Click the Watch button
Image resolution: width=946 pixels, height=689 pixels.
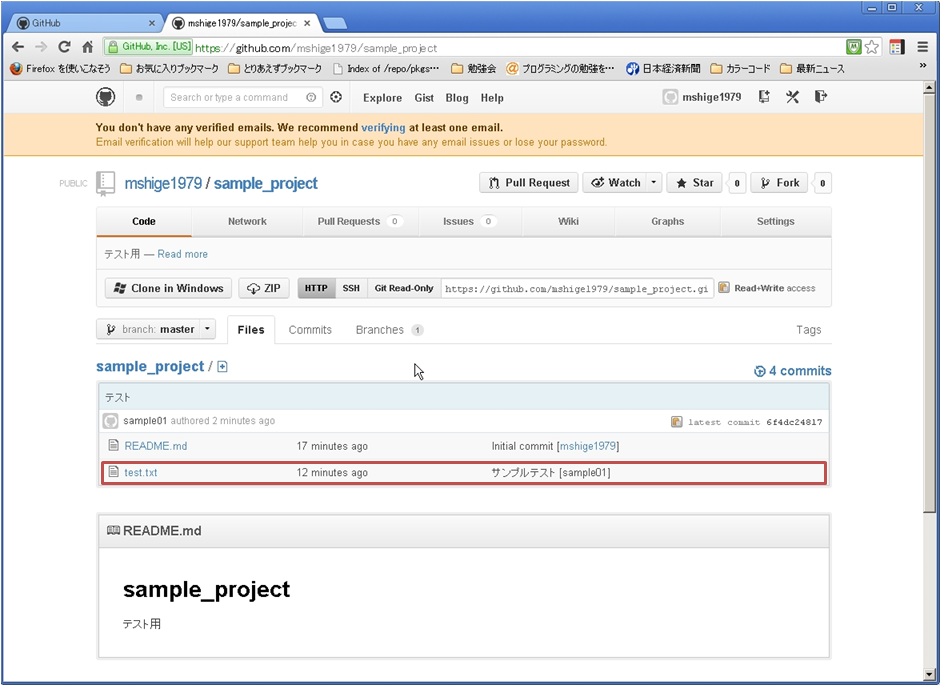pos(615,183)
